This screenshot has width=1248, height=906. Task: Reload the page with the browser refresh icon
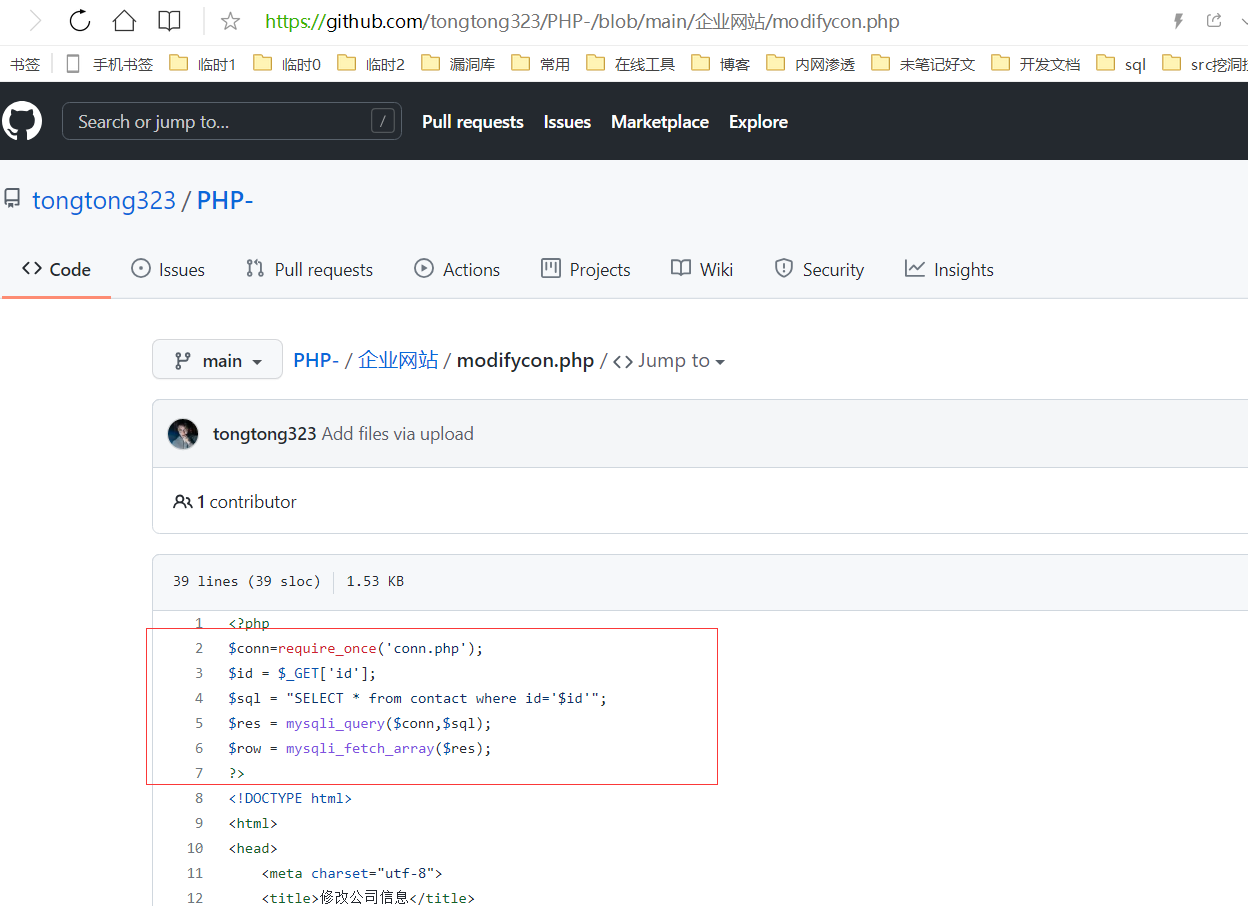click(x=80, y=21)
